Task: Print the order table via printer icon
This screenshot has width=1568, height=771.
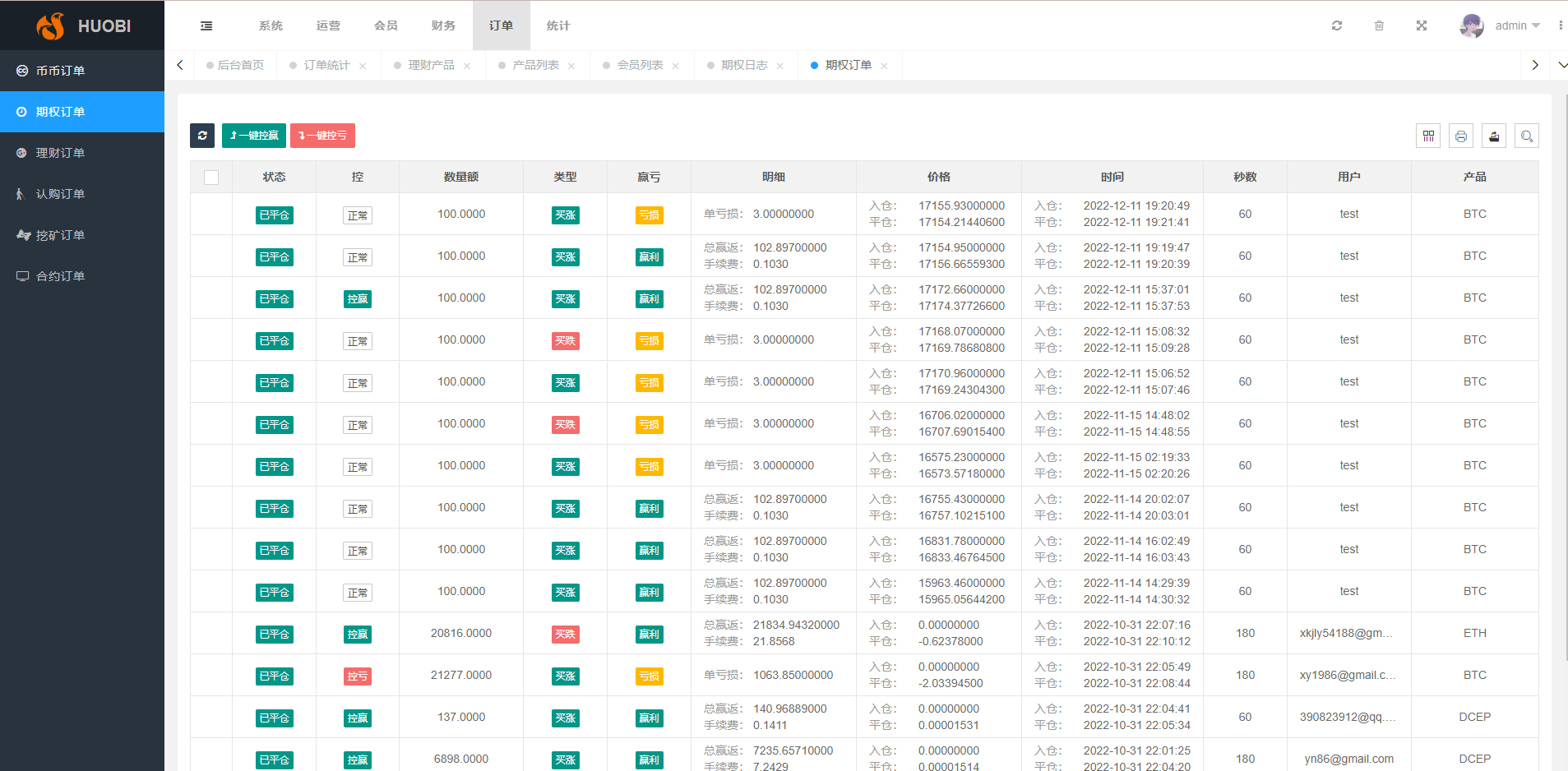Action: click(x=1460, y=136)
